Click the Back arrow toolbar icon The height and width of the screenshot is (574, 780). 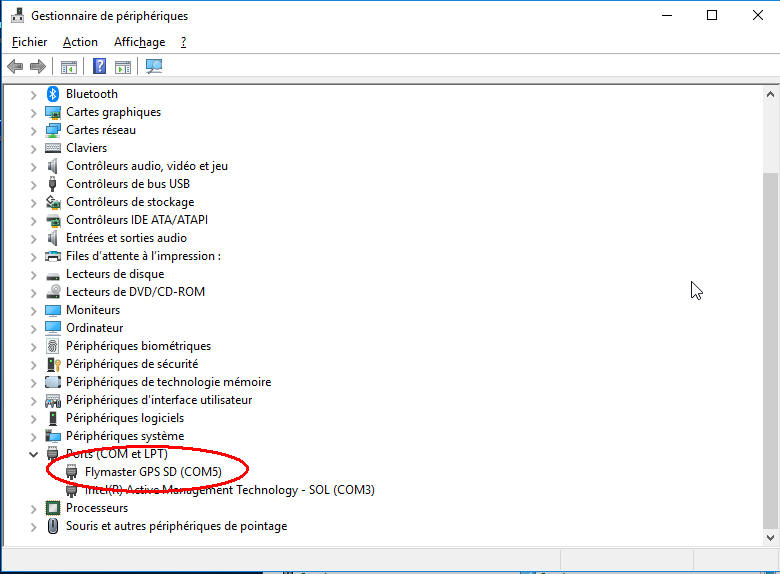coord(15,66)
